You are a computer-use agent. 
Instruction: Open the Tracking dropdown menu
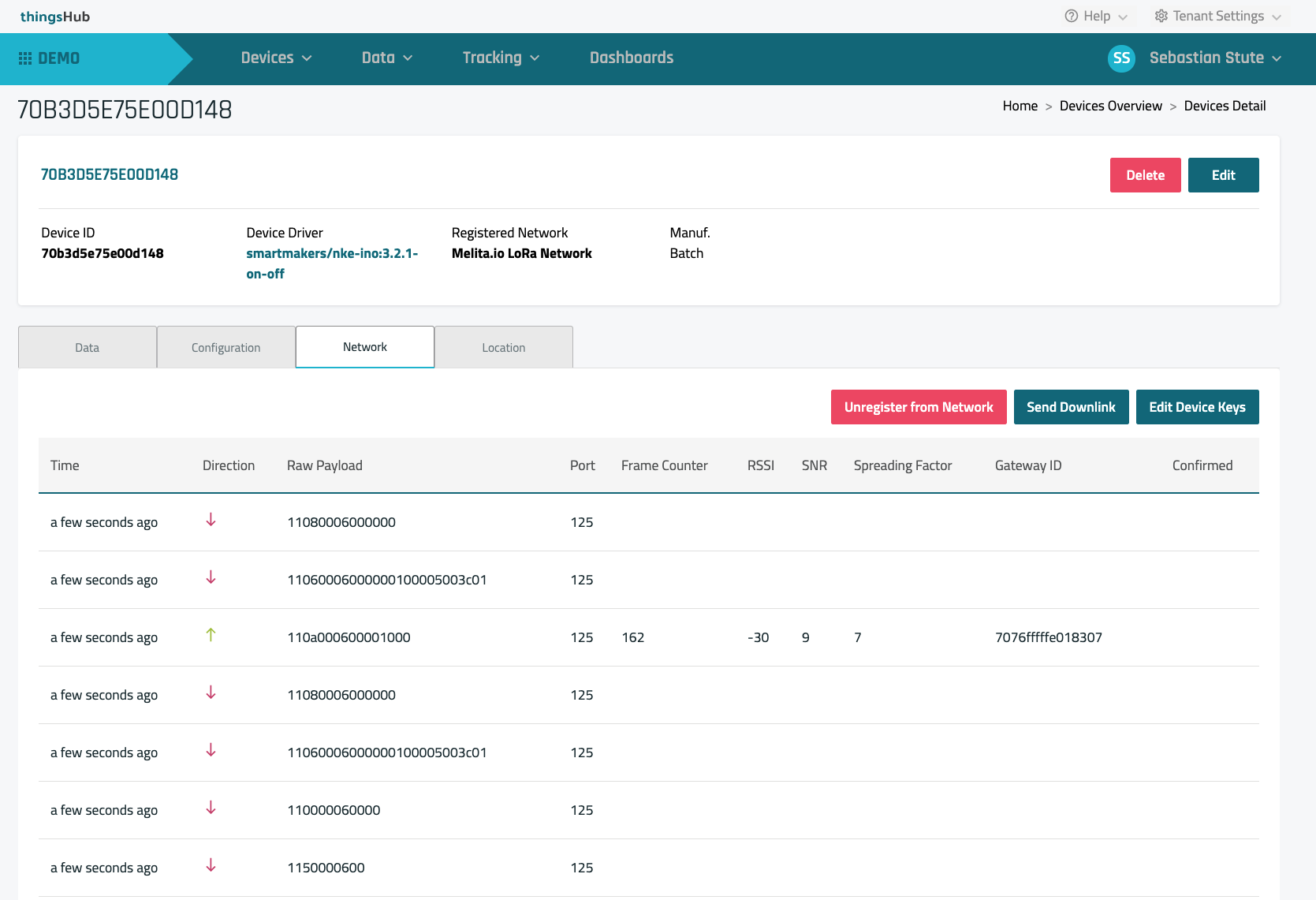(x=501, y=58)
